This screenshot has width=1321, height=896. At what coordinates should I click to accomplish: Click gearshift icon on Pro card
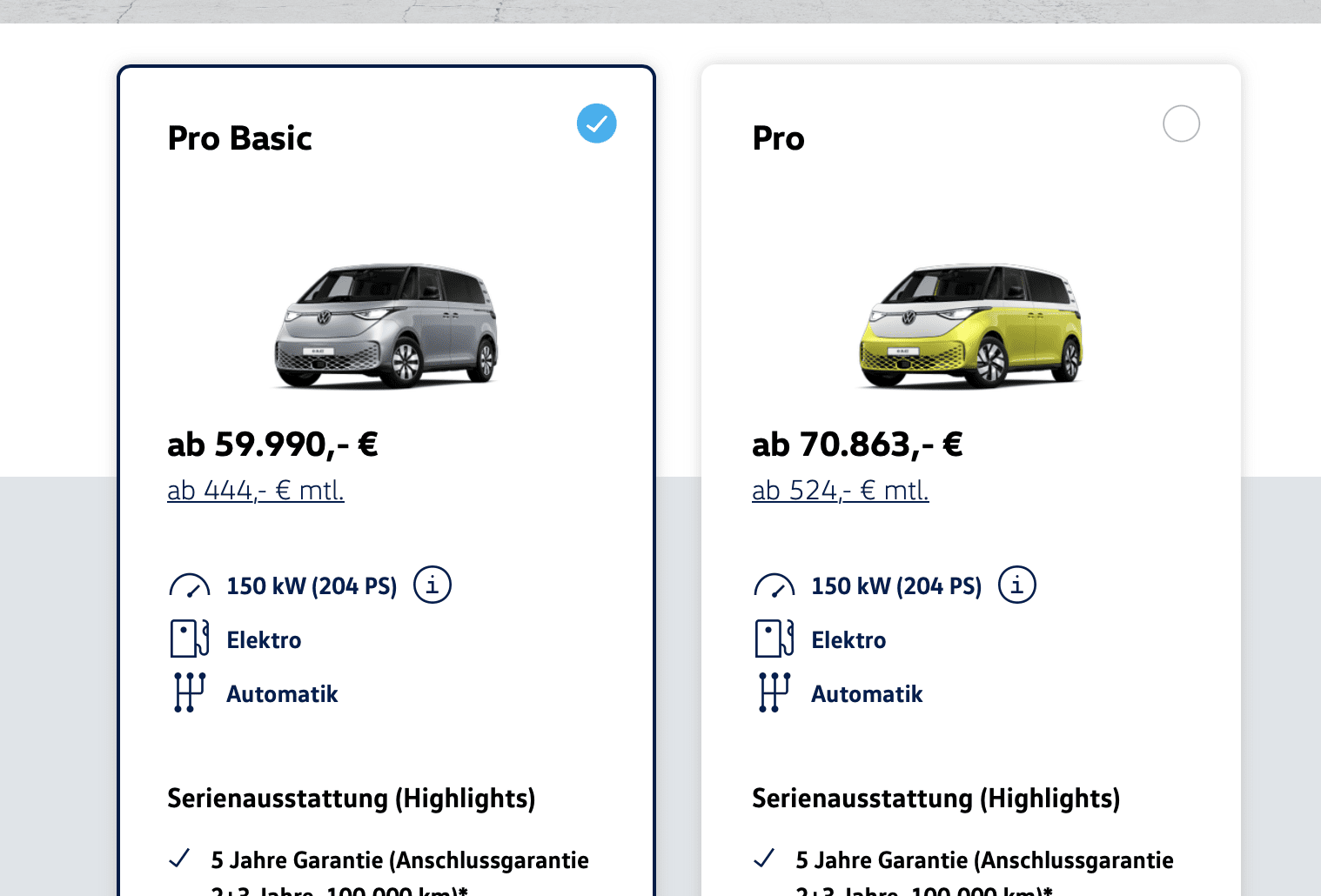(774, 692)
